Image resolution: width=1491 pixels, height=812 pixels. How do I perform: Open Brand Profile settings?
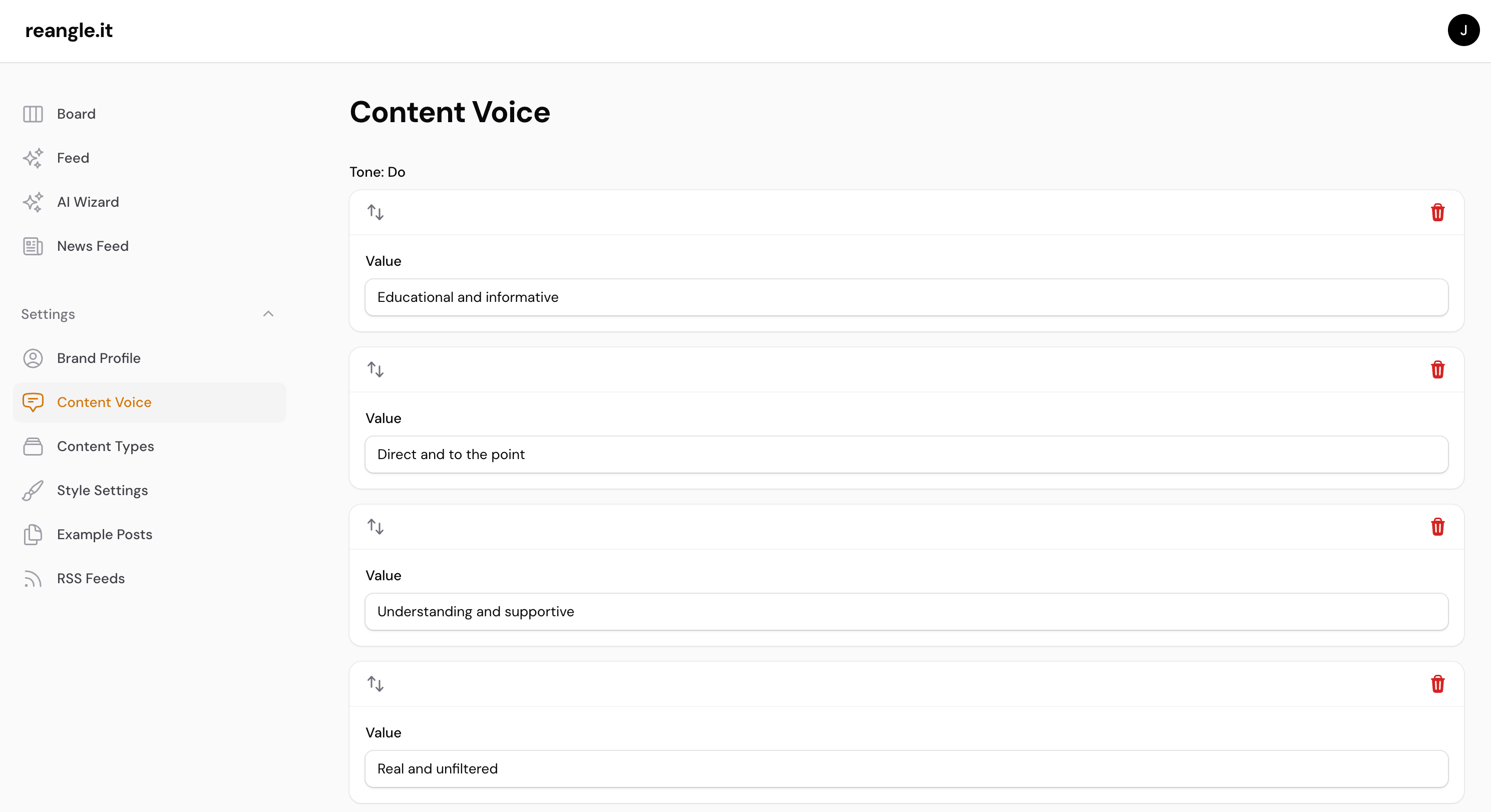click(x=99, y=358)
